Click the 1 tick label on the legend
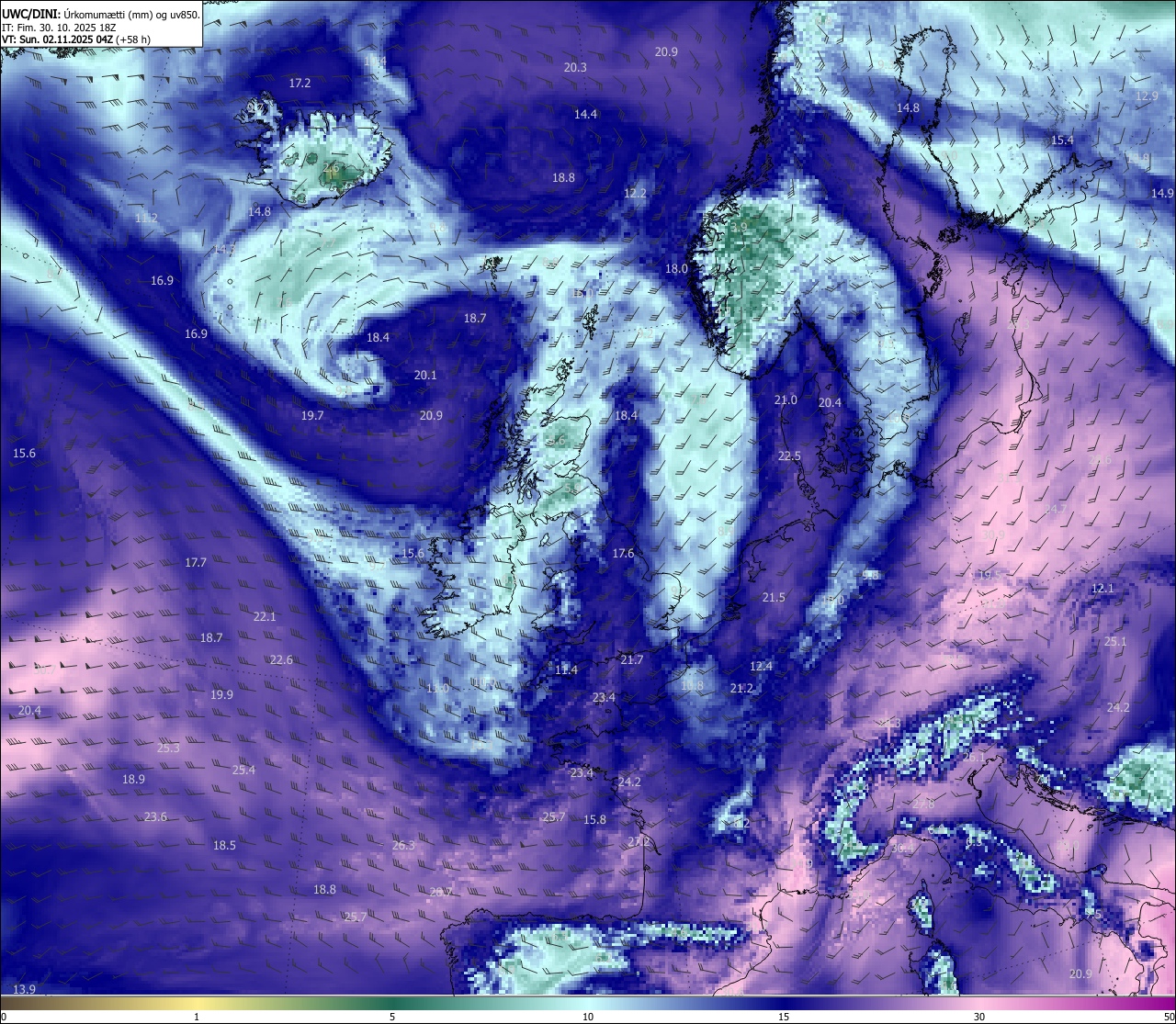 point(197,1017)
